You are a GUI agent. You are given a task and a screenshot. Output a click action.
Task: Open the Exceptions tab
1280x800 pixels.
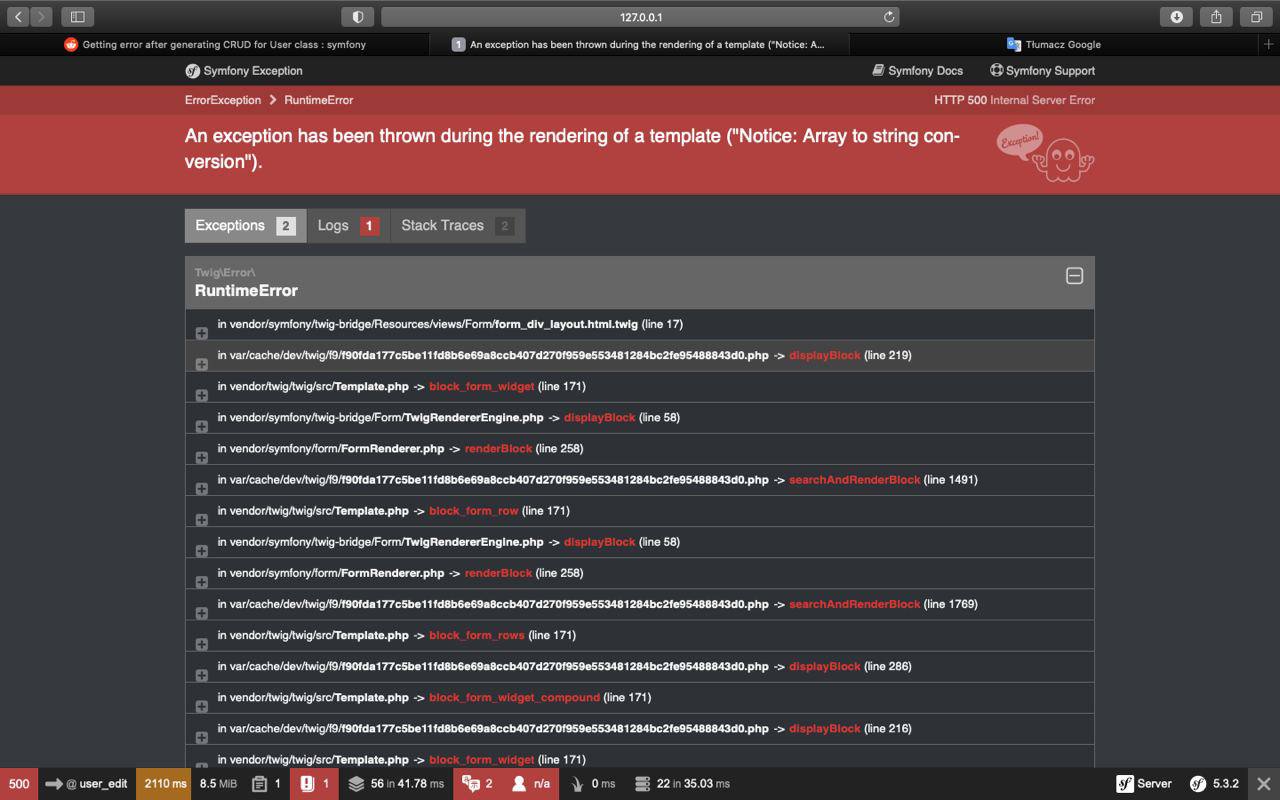(245, 226)
